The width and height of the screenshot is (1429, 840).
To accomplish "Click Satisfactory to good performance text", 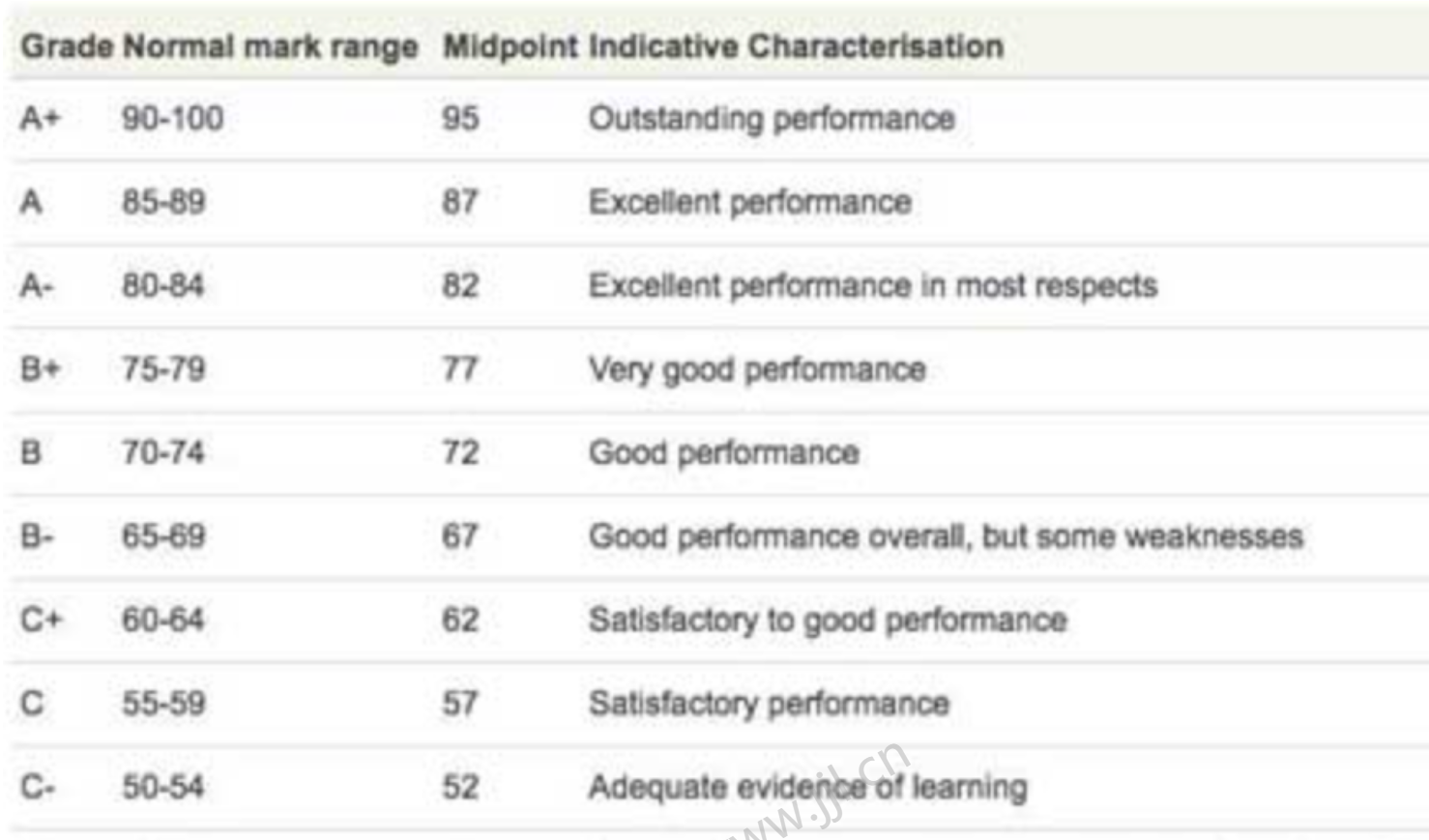I will pyautogui.click(x=827, y=620).
